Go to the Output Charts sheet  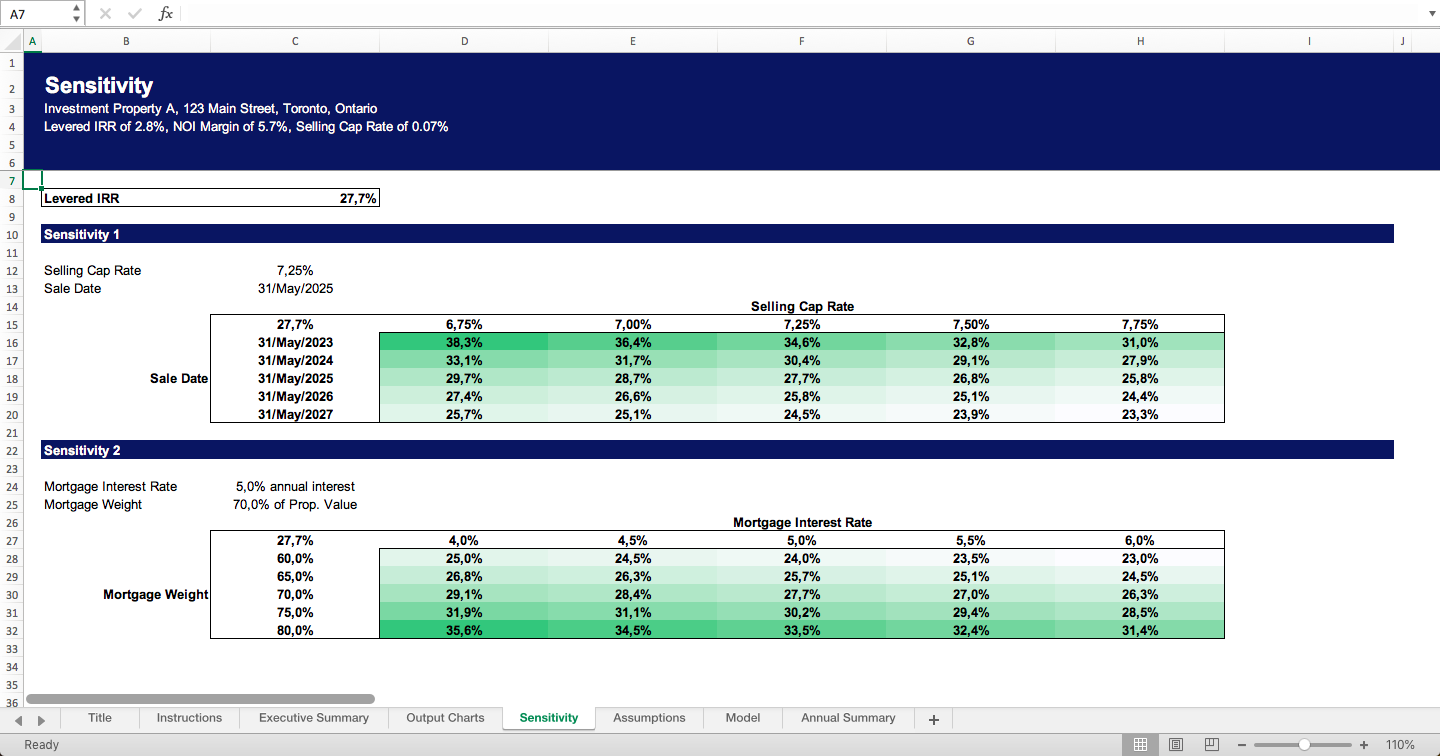(x=444, y=718)
